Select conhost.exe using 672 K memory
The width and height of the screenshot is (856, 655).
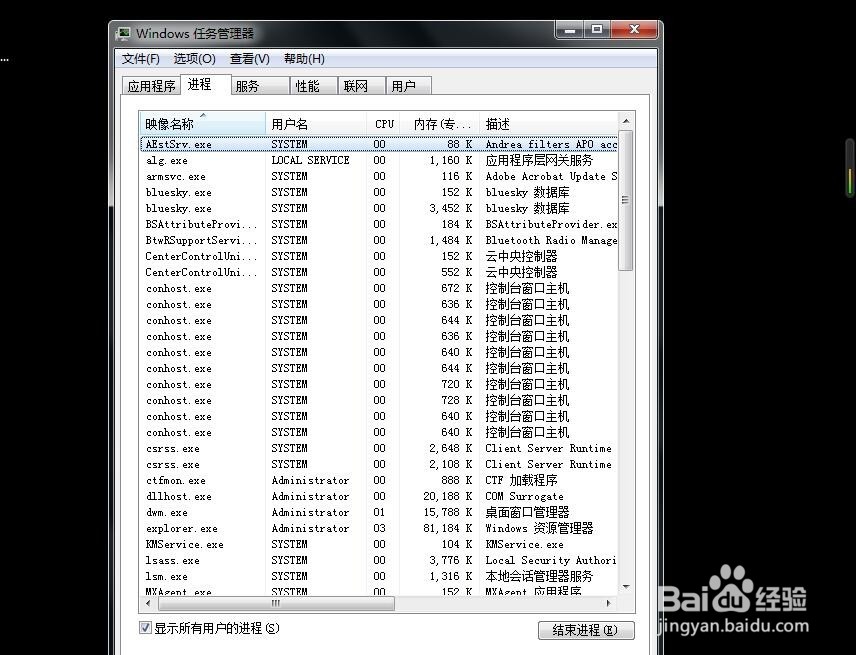[379, 288]
